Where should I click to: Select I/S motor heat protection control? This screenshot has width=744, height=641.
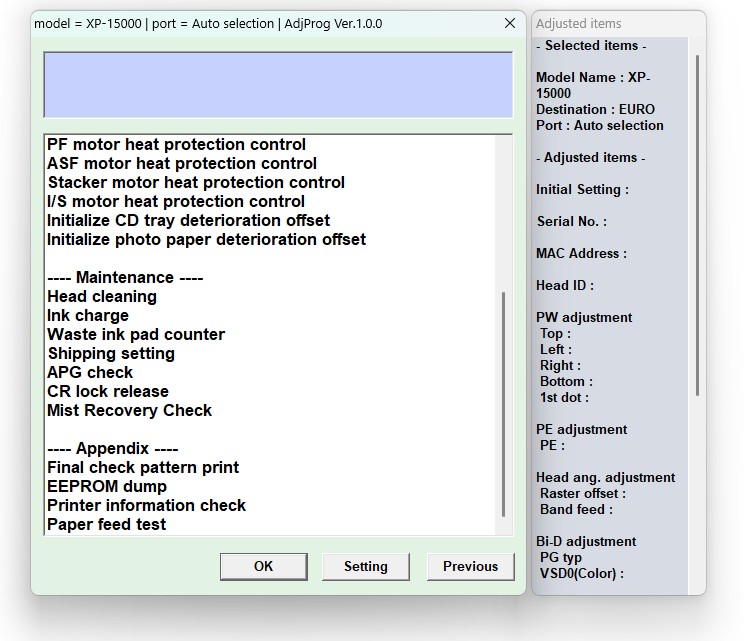pyautogui.click(x=176, y=201)
